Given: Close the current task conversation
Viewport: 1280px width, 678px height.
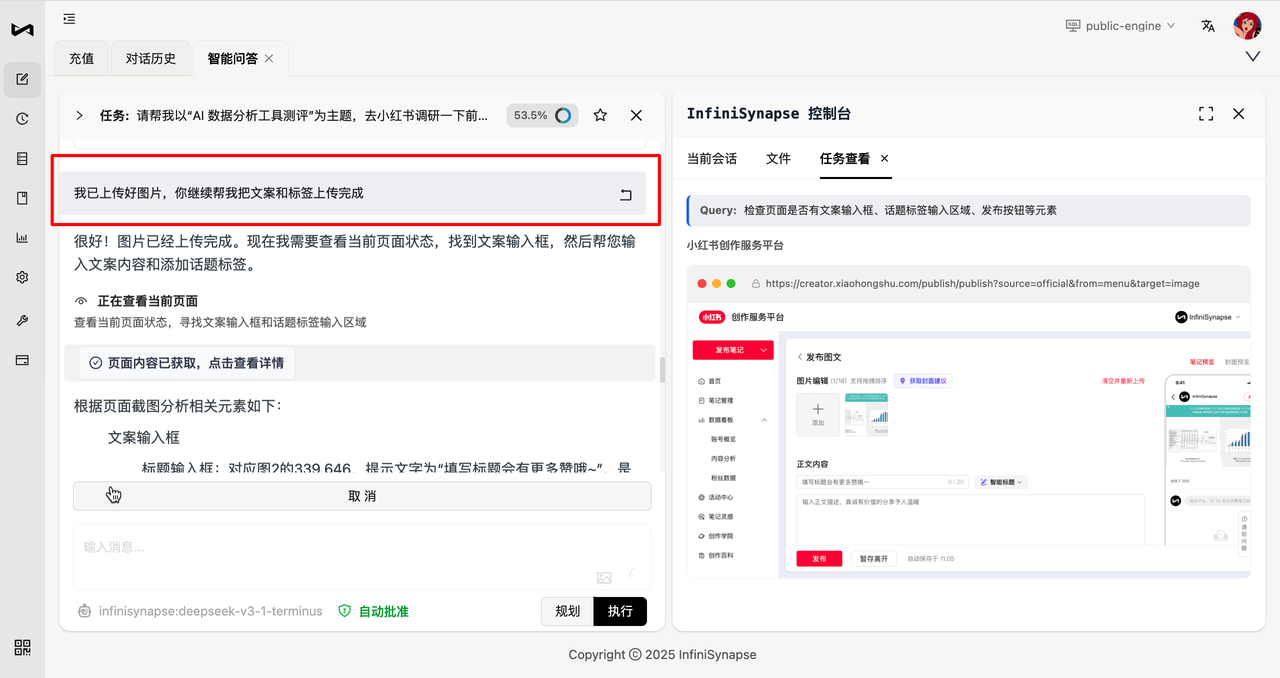Looking at the screenshot, I should 636,115.
